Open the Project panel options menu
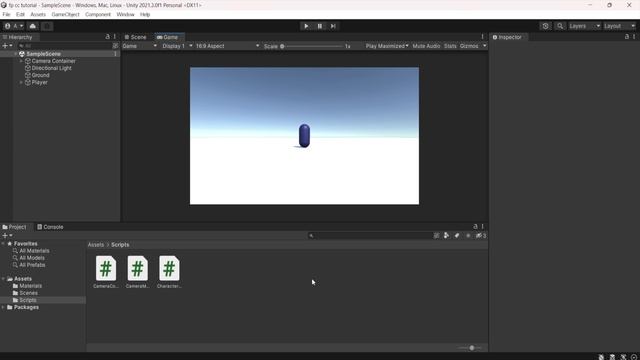Screen dimensions: 640x360 (x=482, y=227)
